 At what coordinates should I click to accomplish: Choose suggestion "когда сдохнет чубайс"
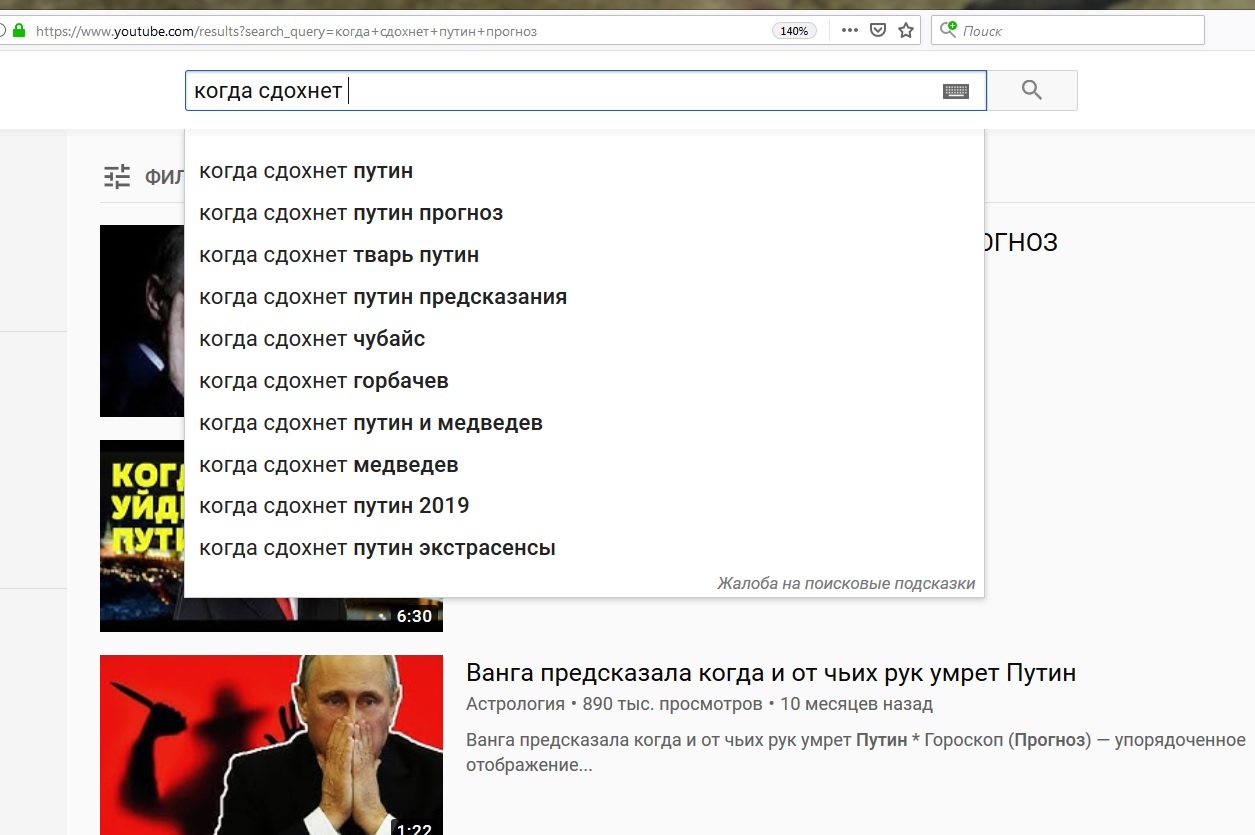[584, 339]
